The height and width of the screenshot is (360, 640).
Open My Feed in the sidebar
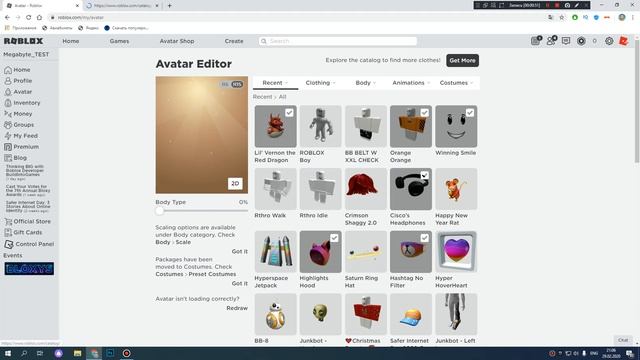(21, 136)
